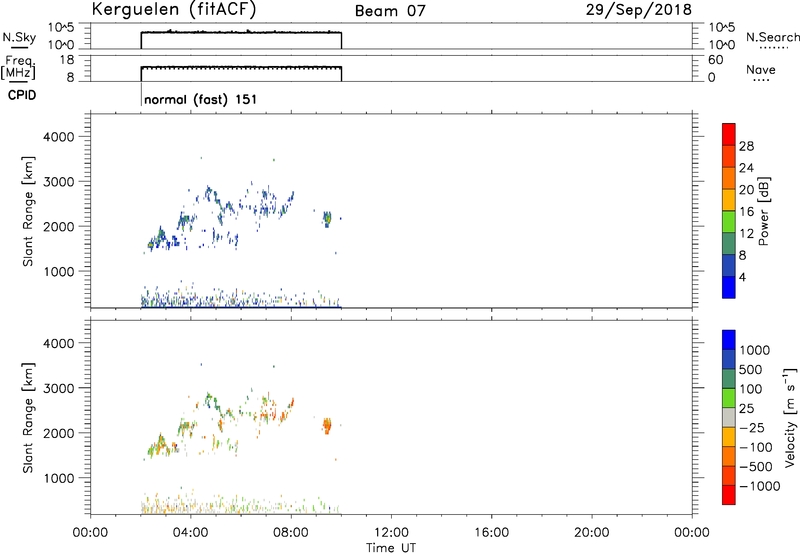The height and width of the screenshot is (554, 800).
Task: Click the 100 velocity colorbar tick
Action: [x=751, y=389]
